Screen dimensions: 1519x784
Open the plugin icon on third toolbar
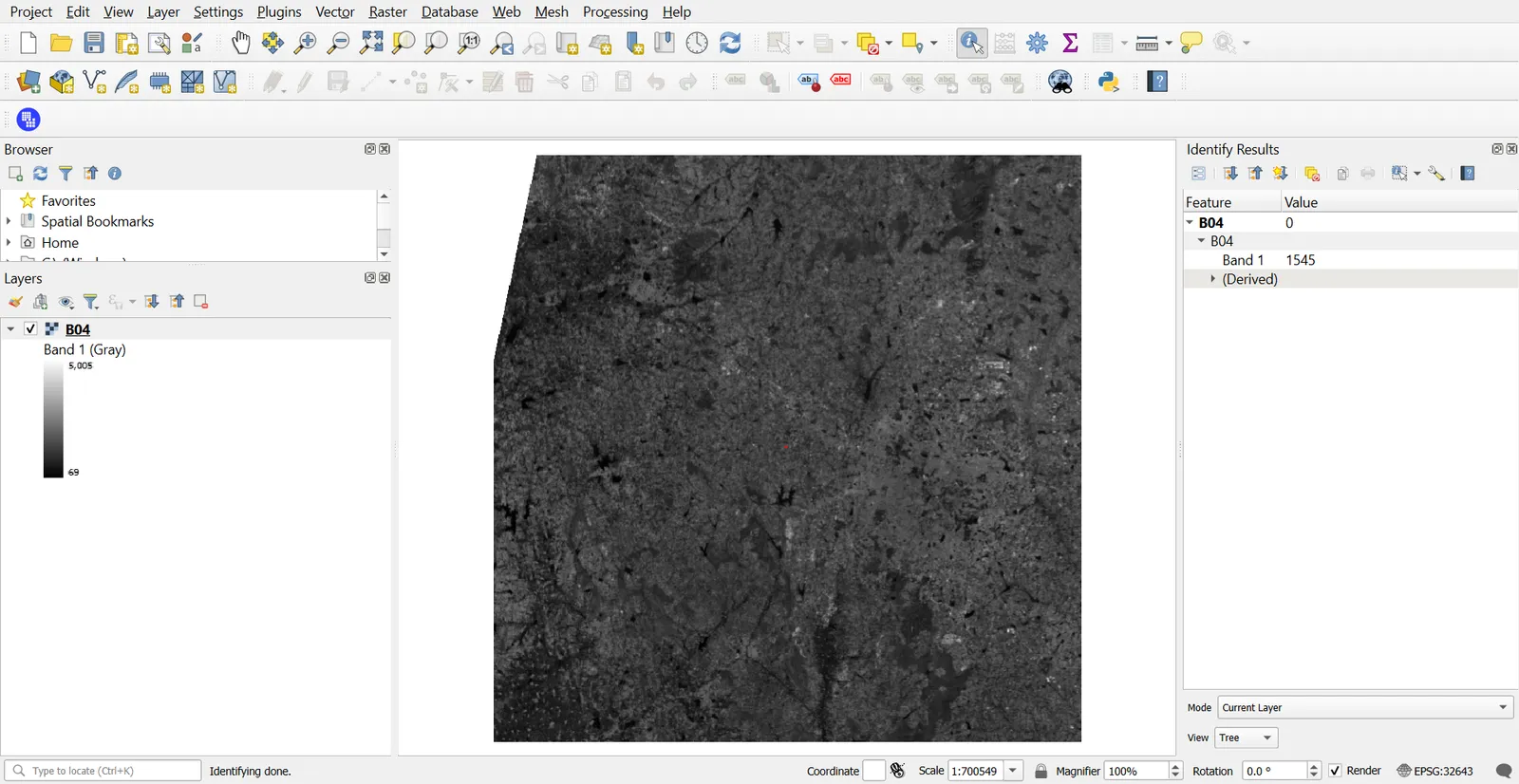point(28,120)
